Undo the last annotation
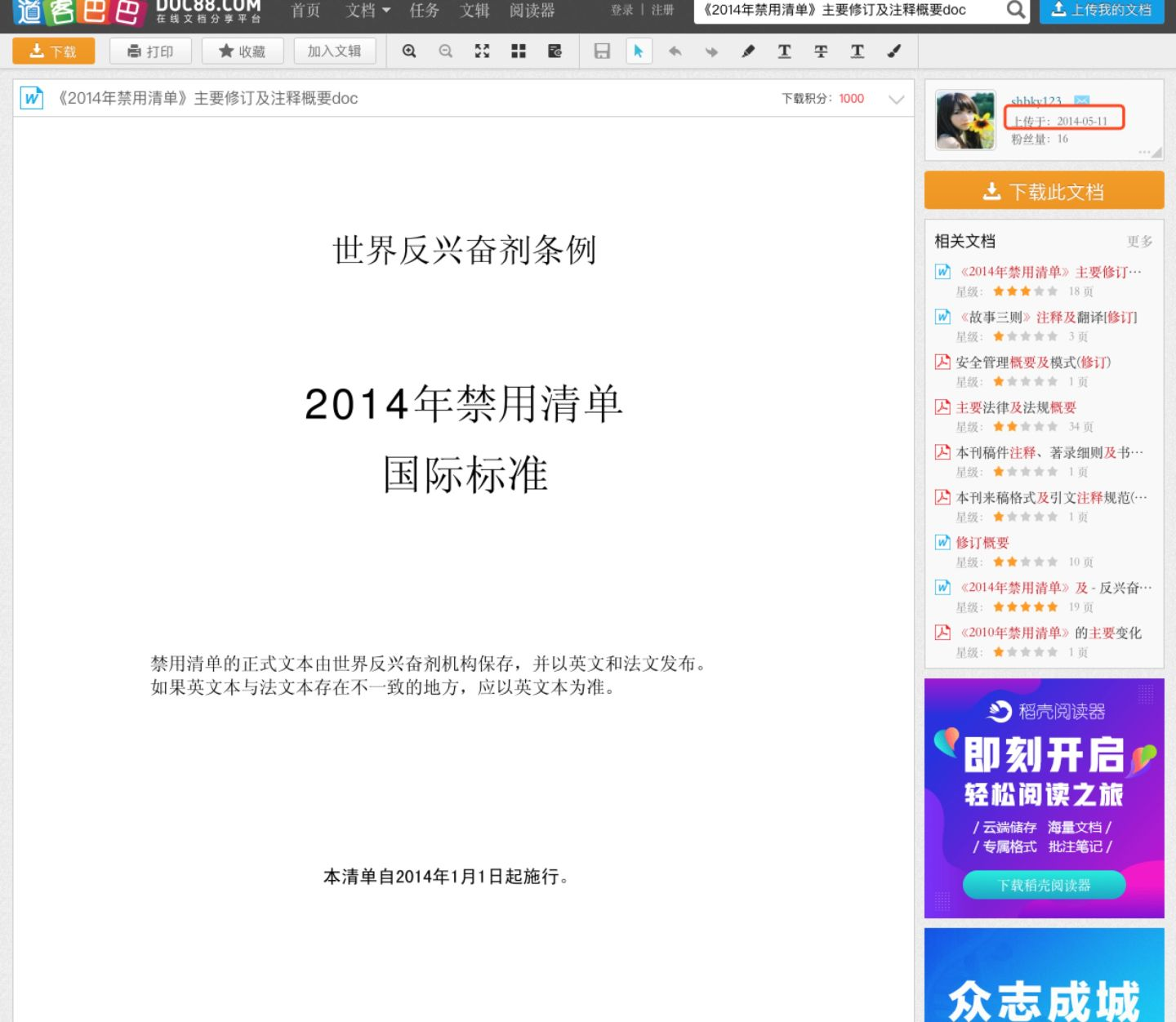Screen dimensions: 1176x1022 pos(675,51)
